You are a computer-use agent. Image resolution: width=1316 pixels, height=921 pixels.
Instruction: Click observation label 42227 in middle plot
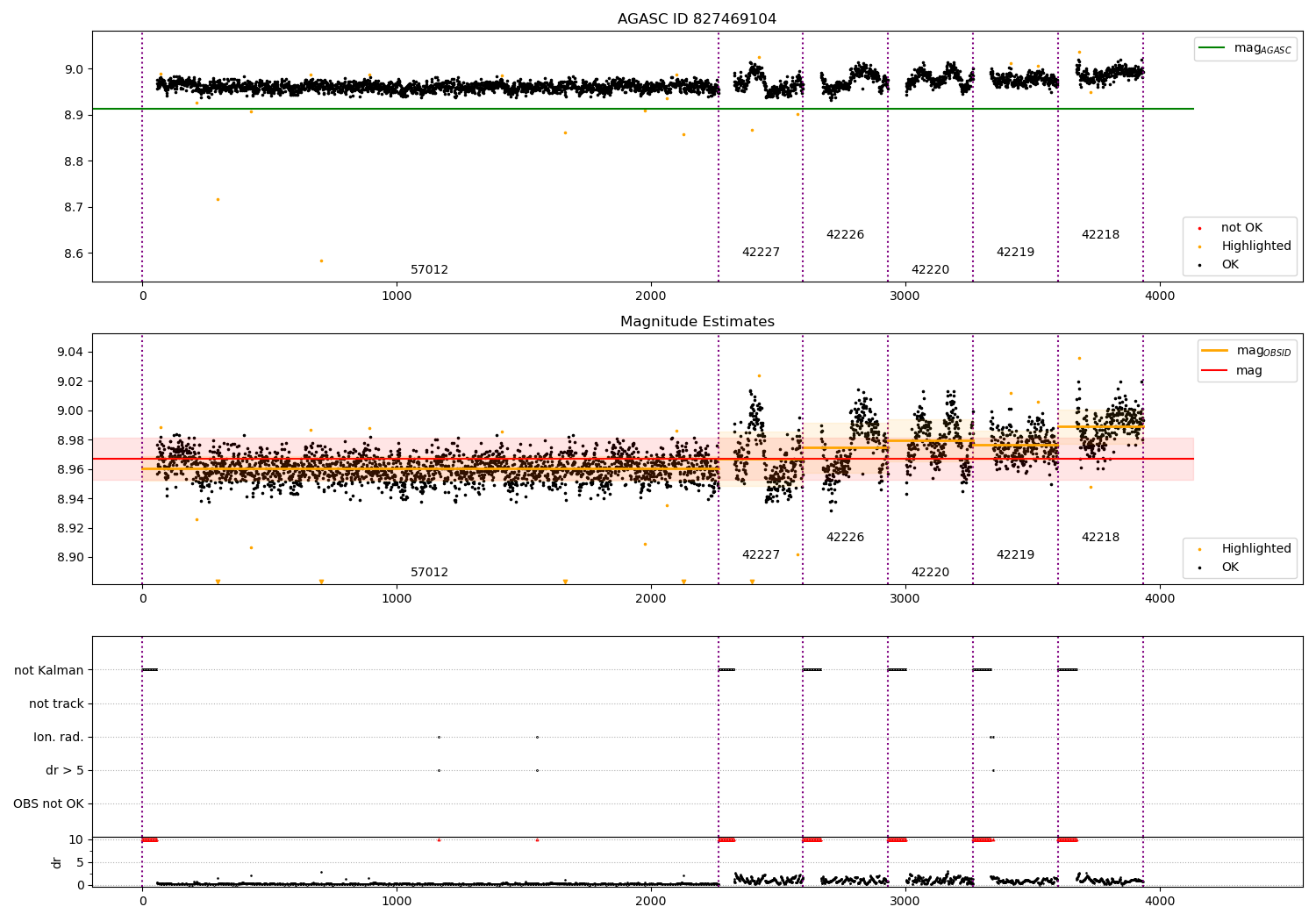pyautogui.click(x=761, y=555)
